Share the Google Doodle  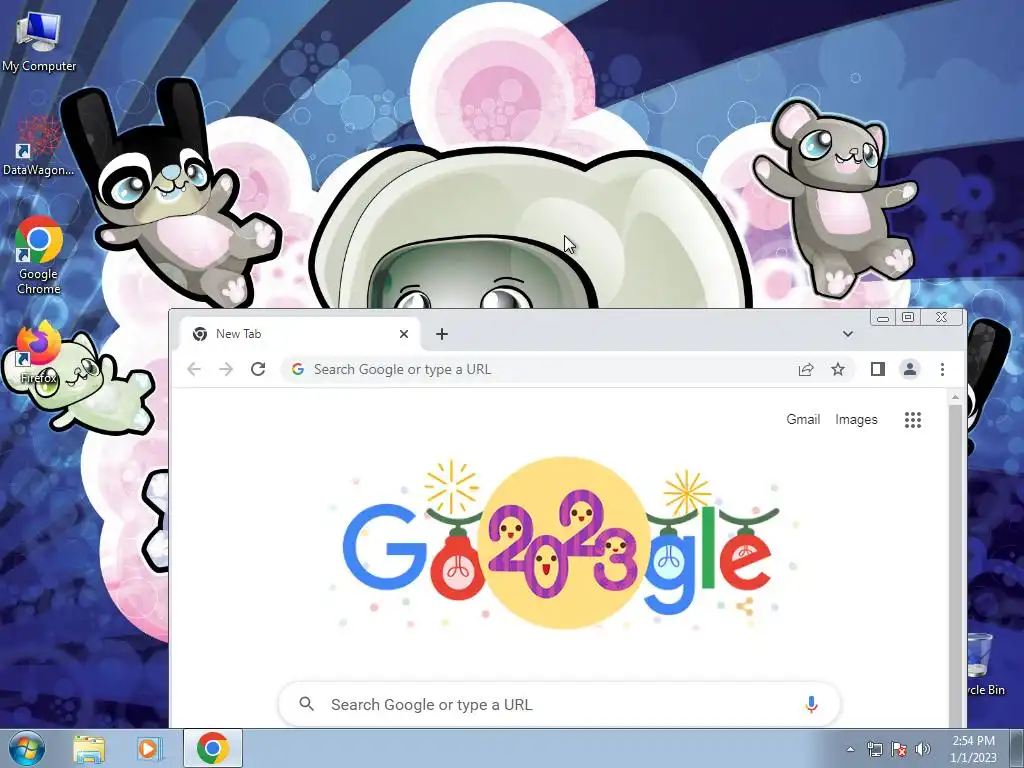745,607
